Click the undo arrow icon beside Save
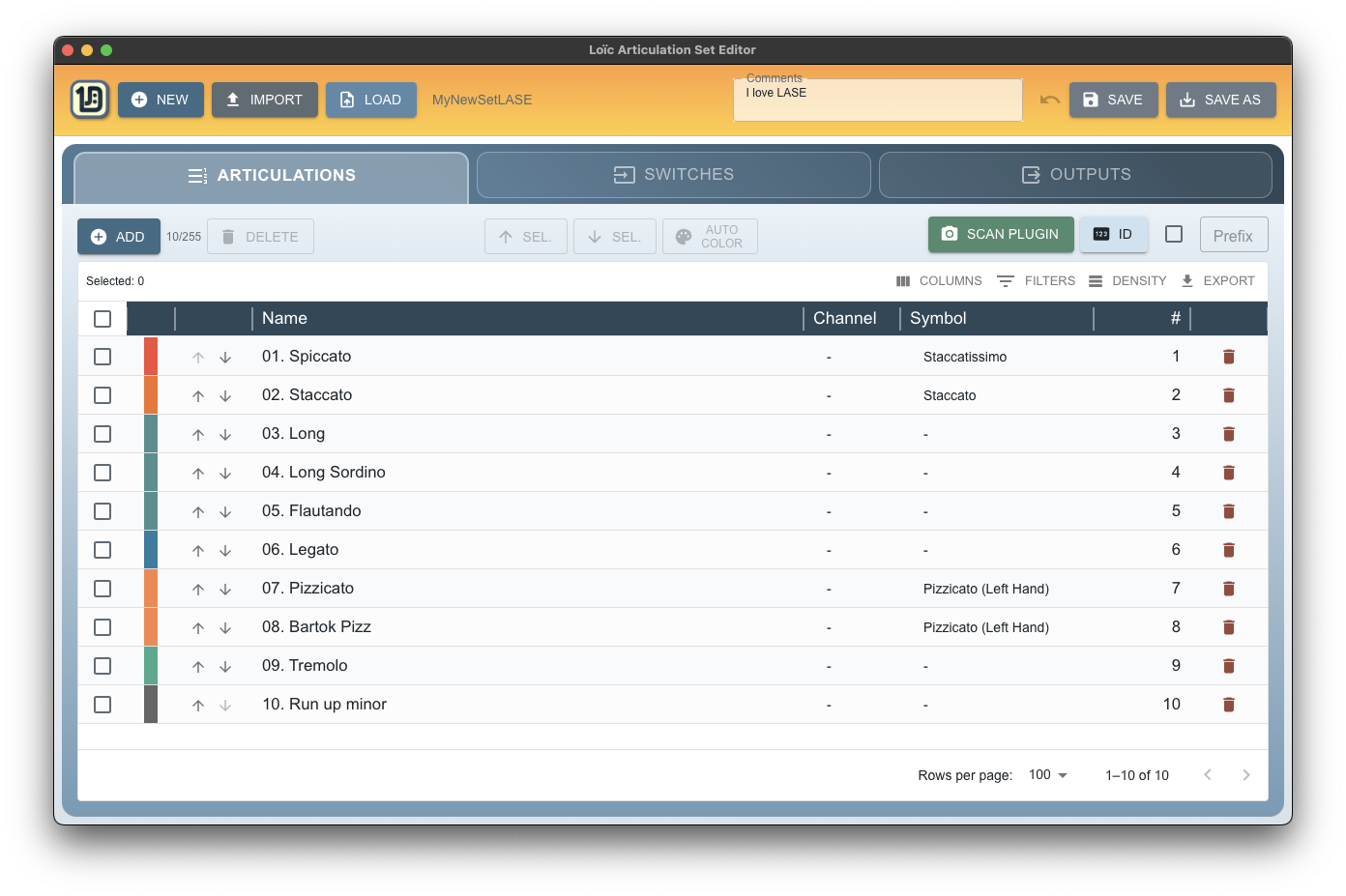Viewport: 1346px width, 896px height. tap(1049, 100)
